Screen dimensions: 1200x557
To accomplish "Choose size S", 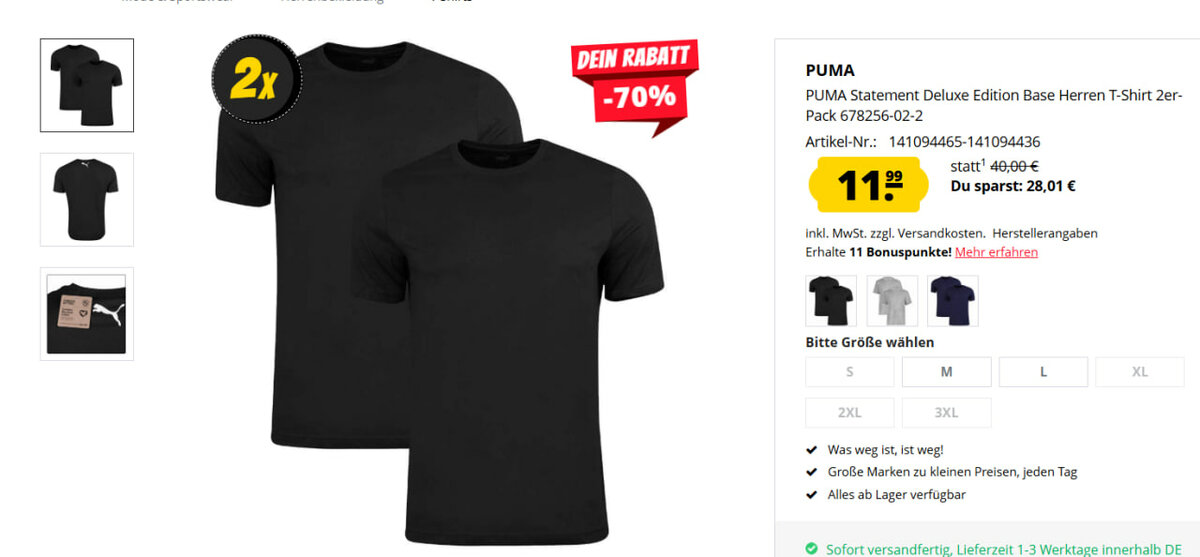I will [850, 372].
